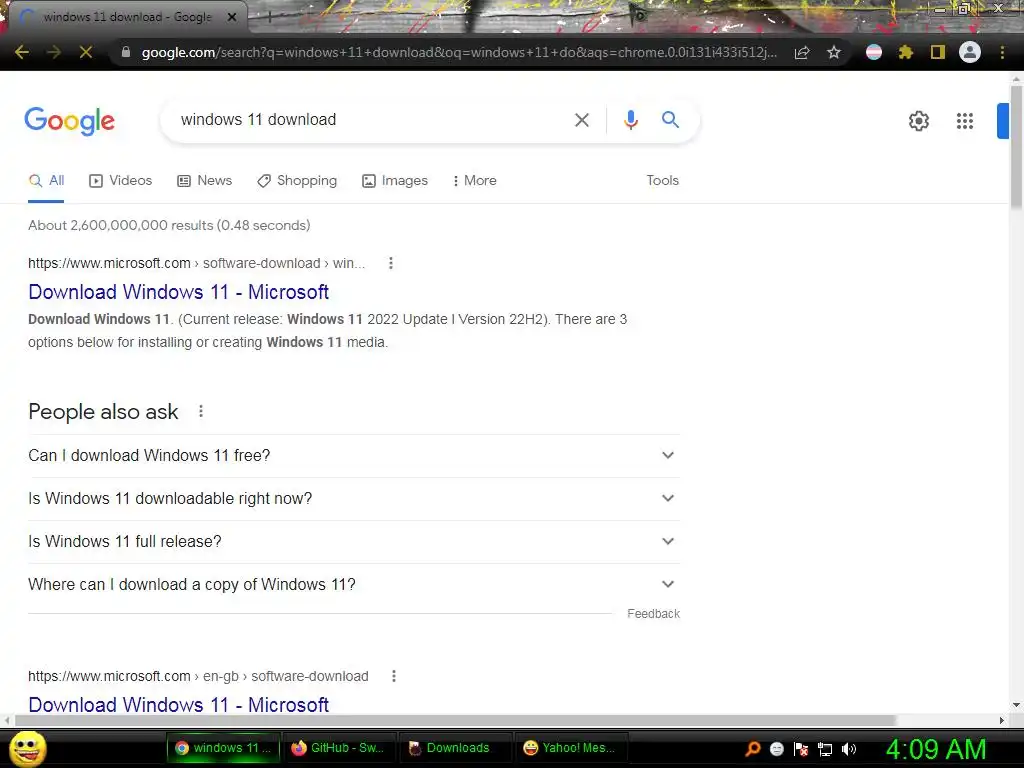Click the blue button at right edge
This screenshot has width=1024, height=768.
[1002, 121]
